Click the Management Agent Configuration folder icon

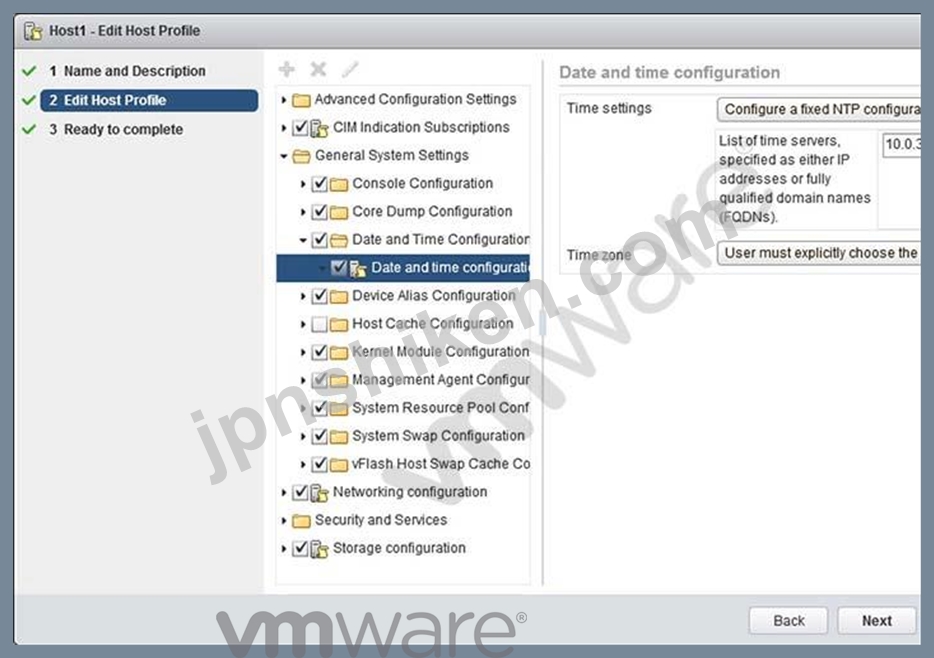(339, 381)
